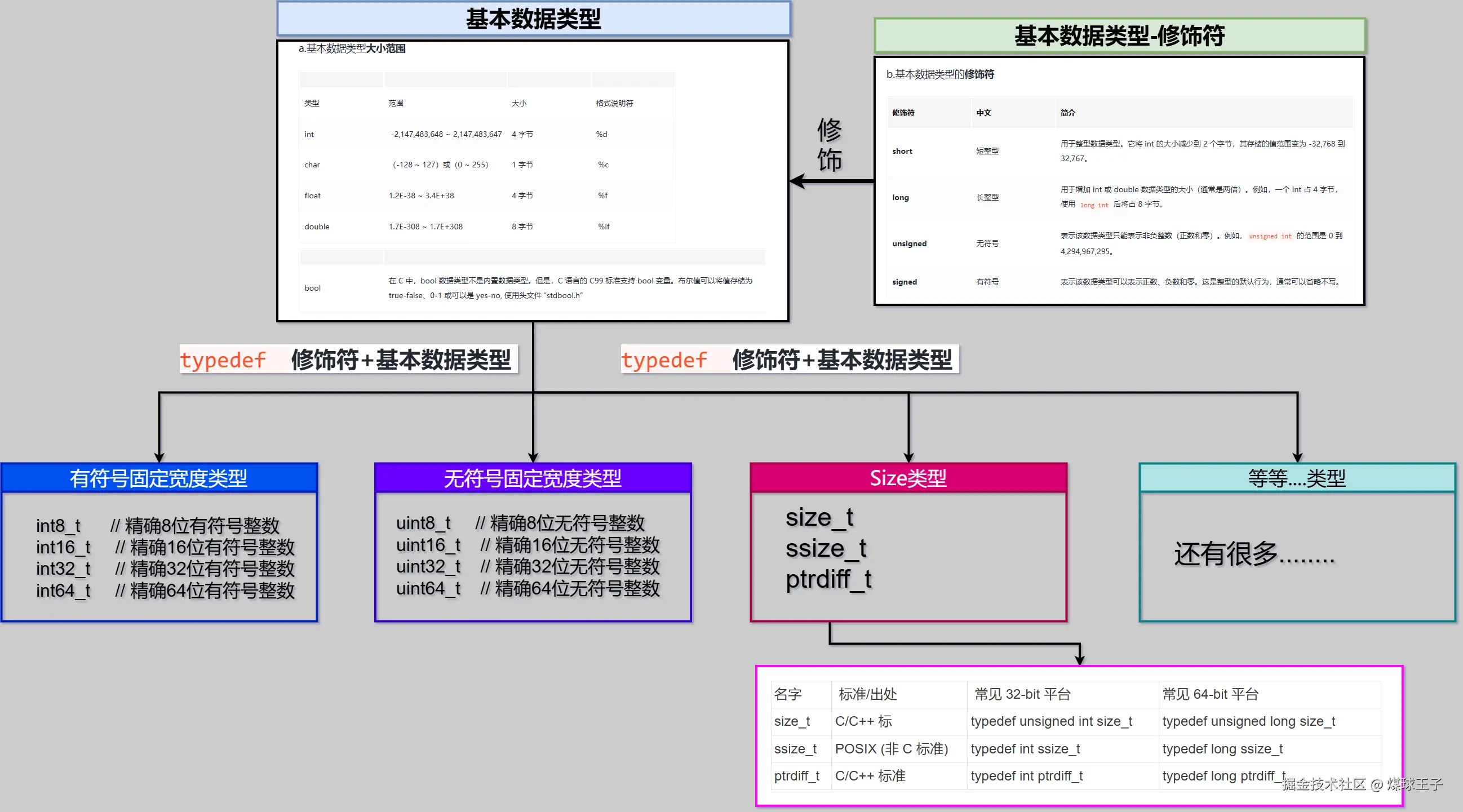Click the int64_t type entry
This screenshot has width=1463, height=812.
pos(63,591)
